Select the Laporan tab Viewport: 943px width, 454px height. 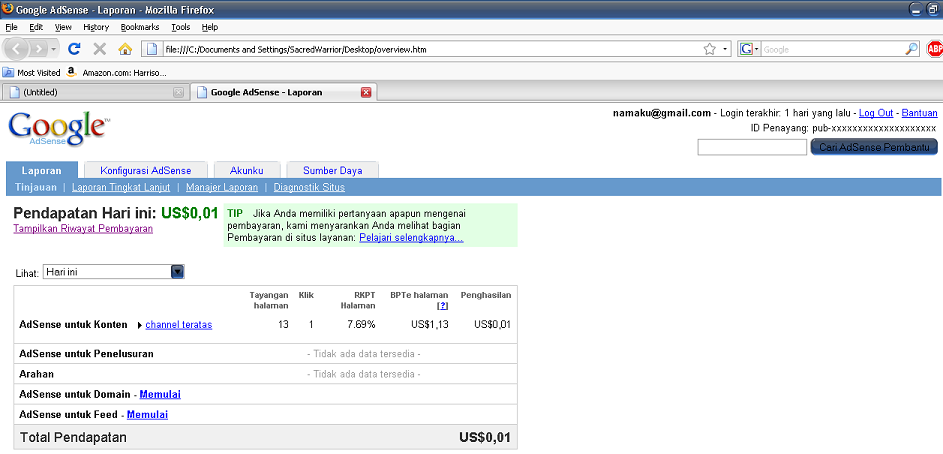(x=41, y=170)
